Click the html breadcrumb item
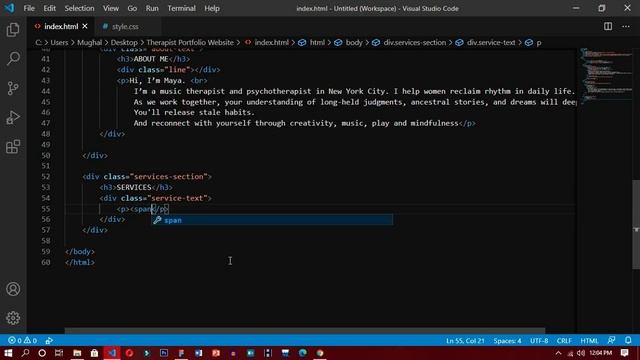Screen dimensions: 640x360 (317, 42)
